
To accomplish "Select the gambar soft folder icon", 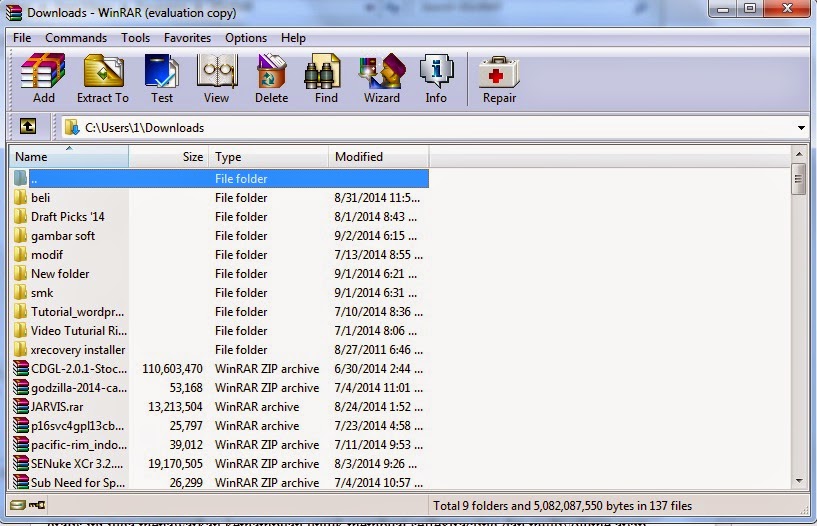I will [20, 235].
